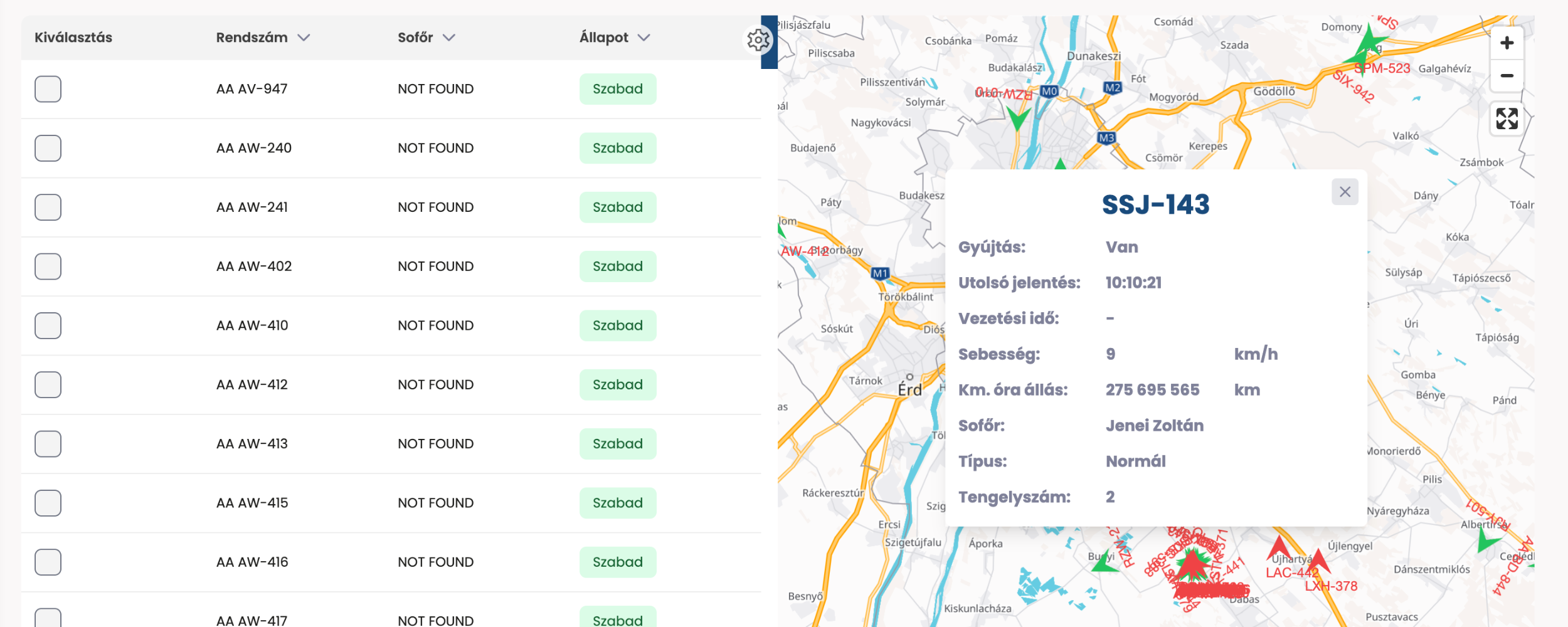The height and width of the screenshot is (627, 1568).
Task: Select the LAC-442 vehicle arrow on map
Action: 1279,549
